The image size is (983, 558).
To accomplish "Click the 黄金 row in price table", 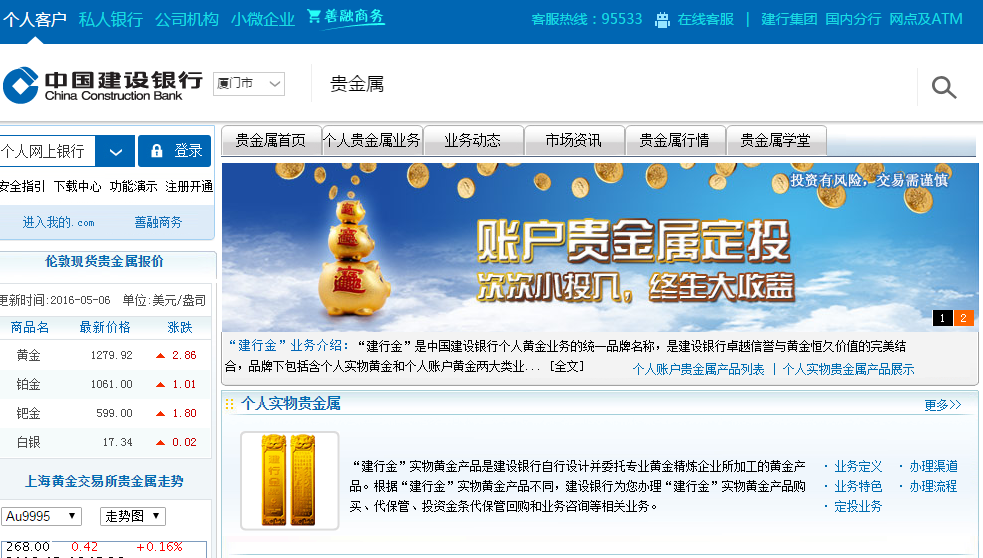I will click(105, 355).
